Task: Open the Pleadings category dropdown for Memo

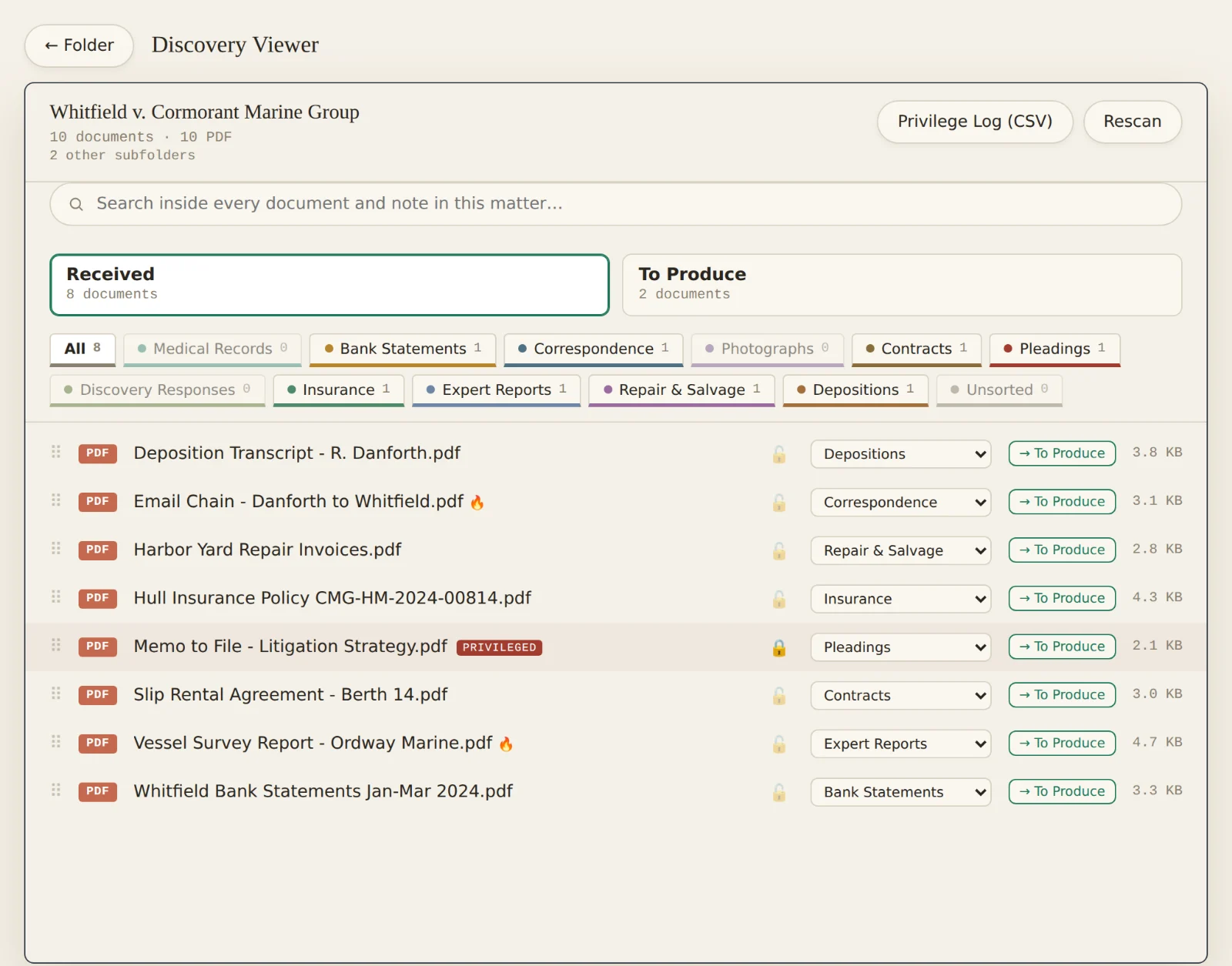Action: click(901, 647)
